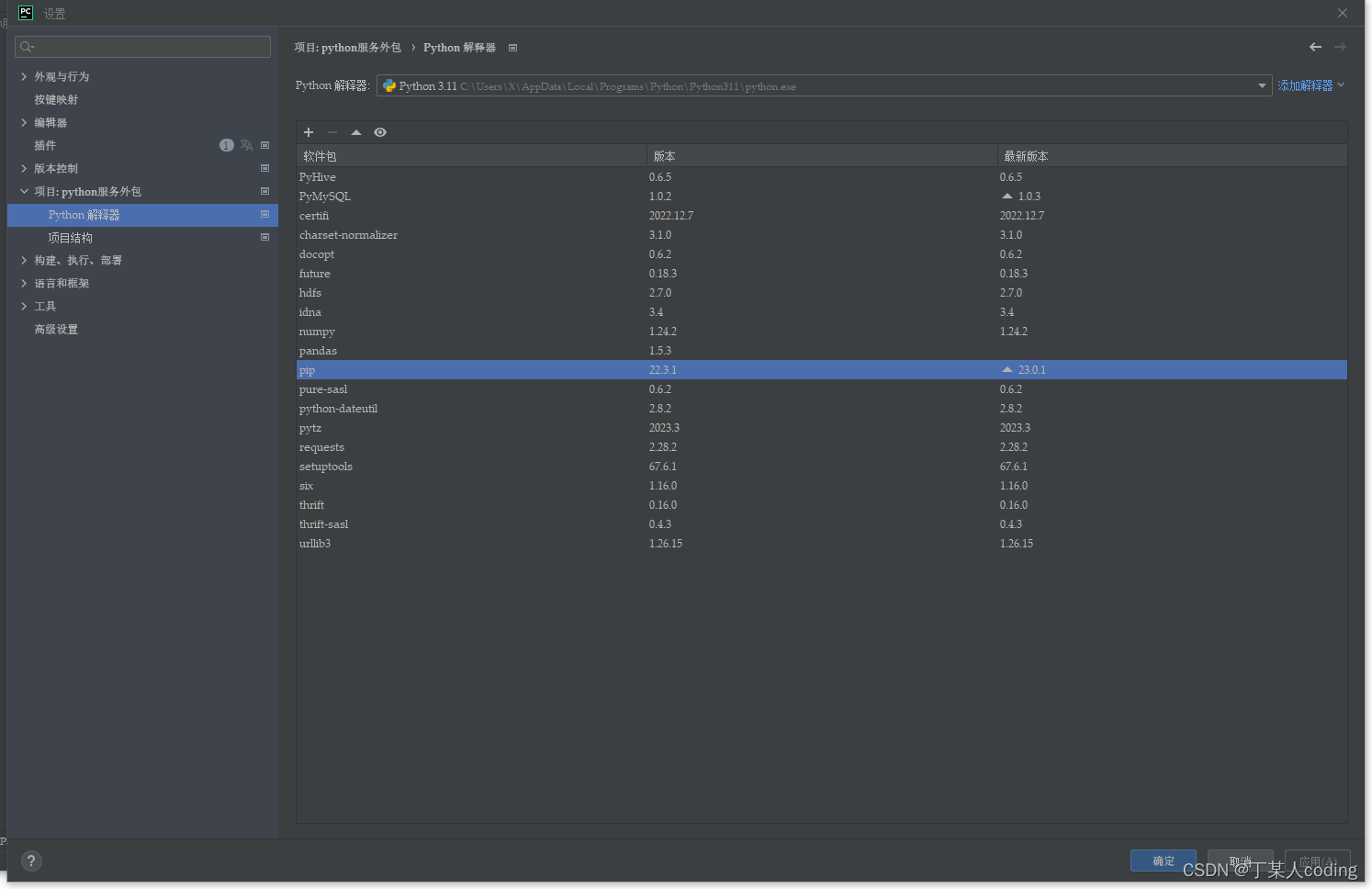Select the pure-sasl package row
This screenshot has height=889, width=1372.
(822, 388)
